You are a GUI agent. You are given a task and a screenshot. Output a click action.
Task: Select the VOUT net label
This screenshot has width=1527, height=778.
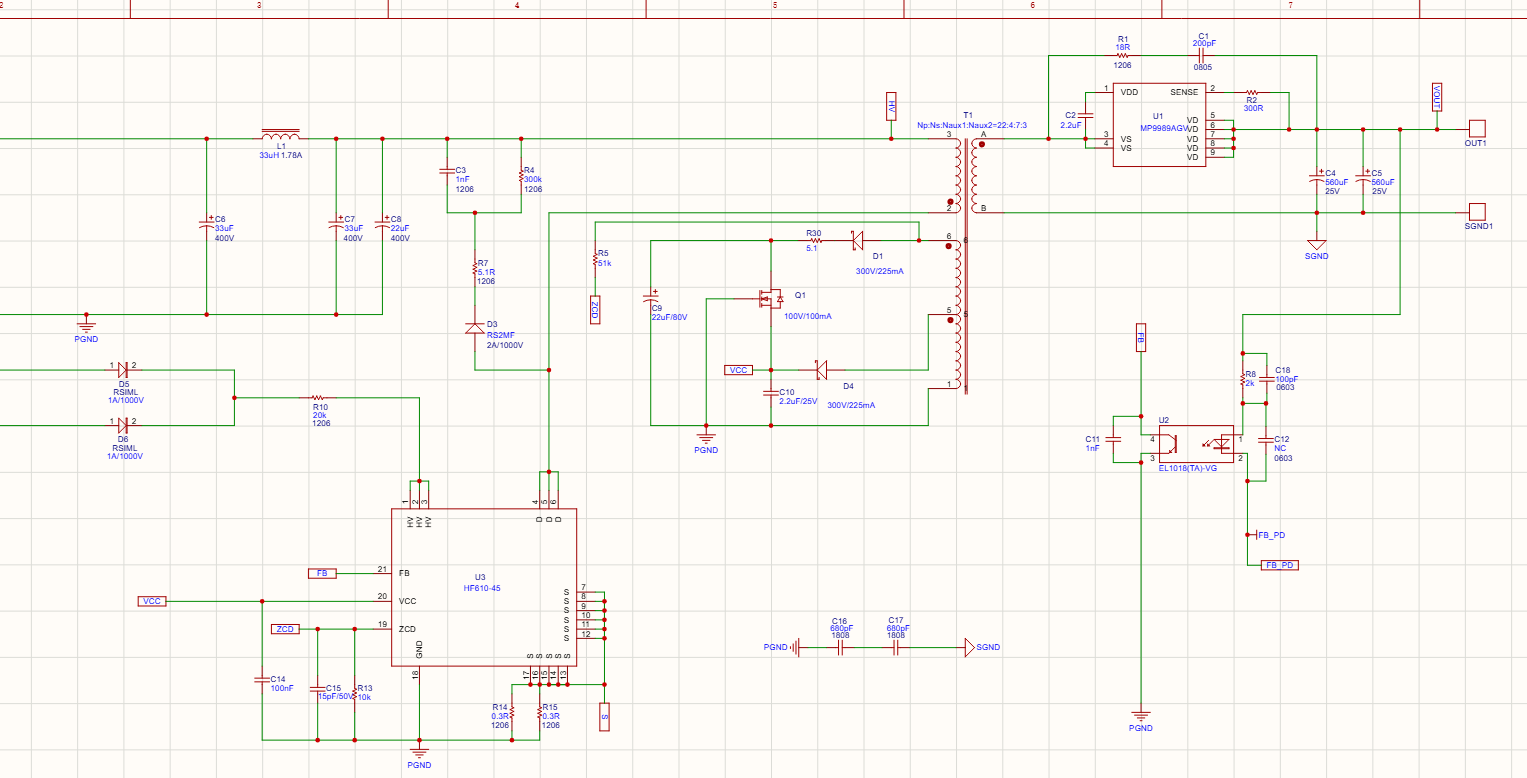click(x=1436, y=96)
